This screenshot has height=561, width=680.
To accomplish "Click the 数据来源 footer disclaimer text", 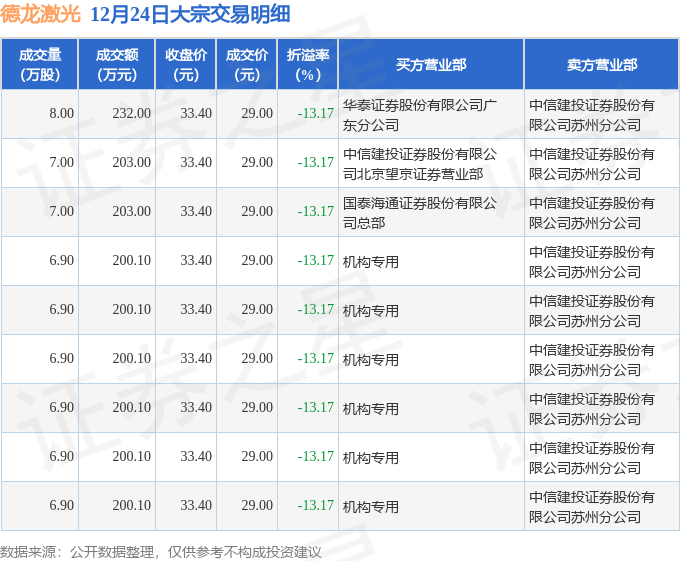I will click(x=160, y=552).
